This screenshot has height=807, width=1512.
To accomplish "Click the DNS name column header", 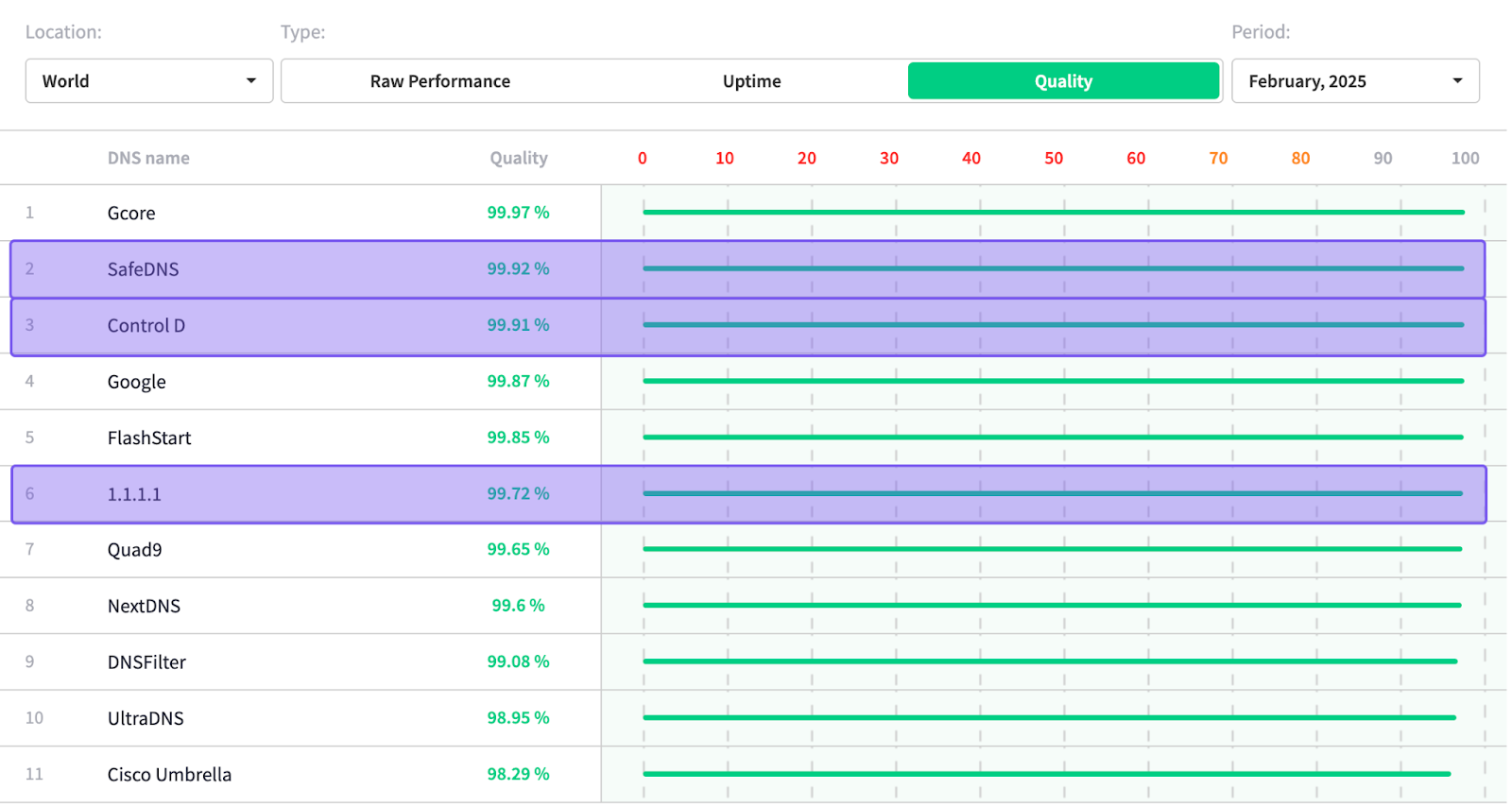I will click(x=148, y=158).
